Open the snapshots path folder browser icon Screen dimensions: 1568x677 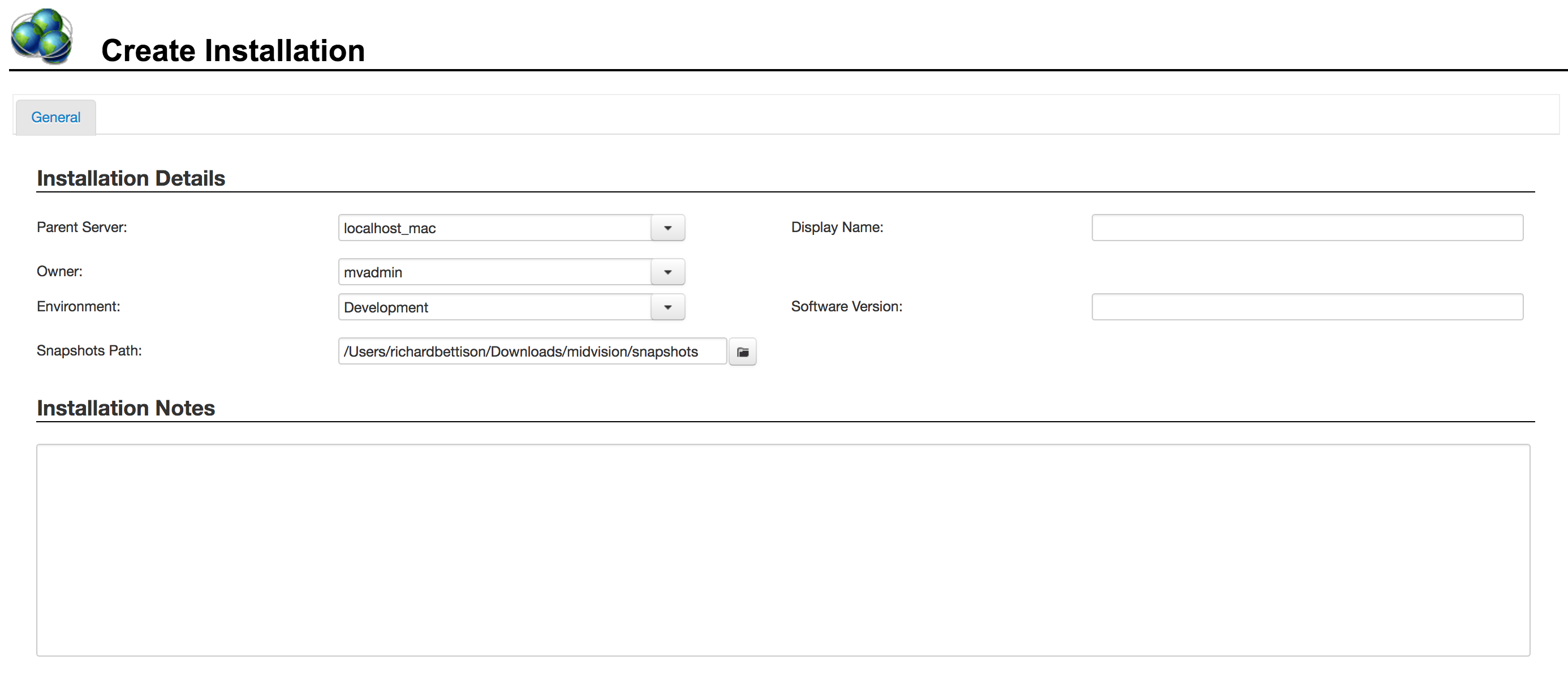coord(743,352)
